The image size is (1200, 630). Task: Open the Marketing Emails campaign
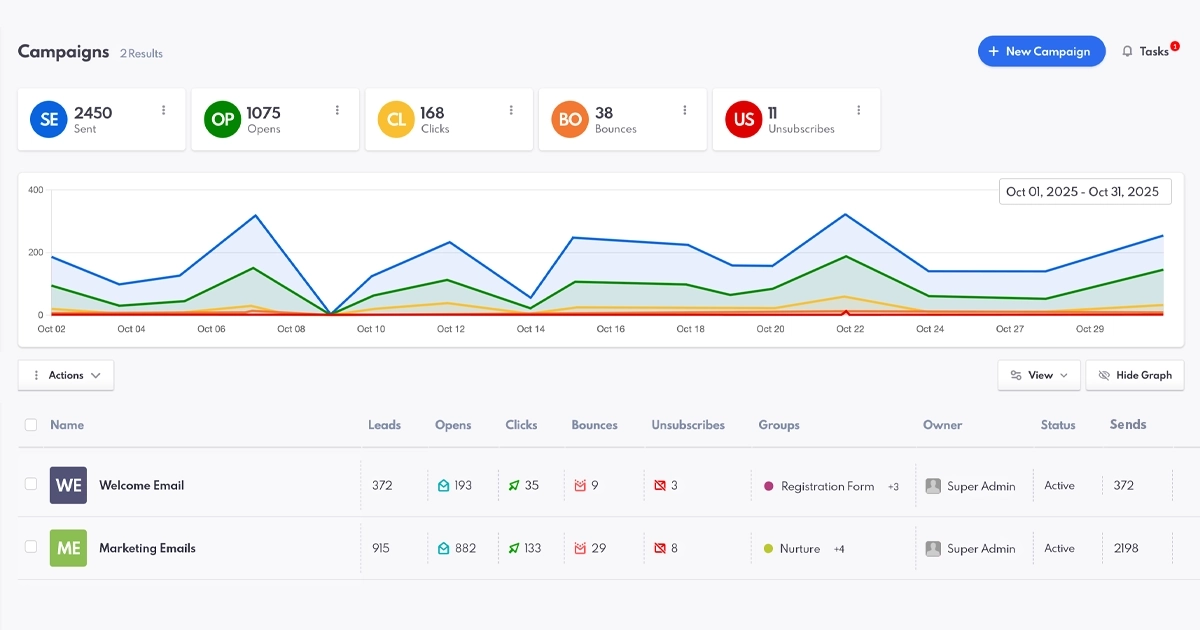pyautogui.click(x=147, y=548)
